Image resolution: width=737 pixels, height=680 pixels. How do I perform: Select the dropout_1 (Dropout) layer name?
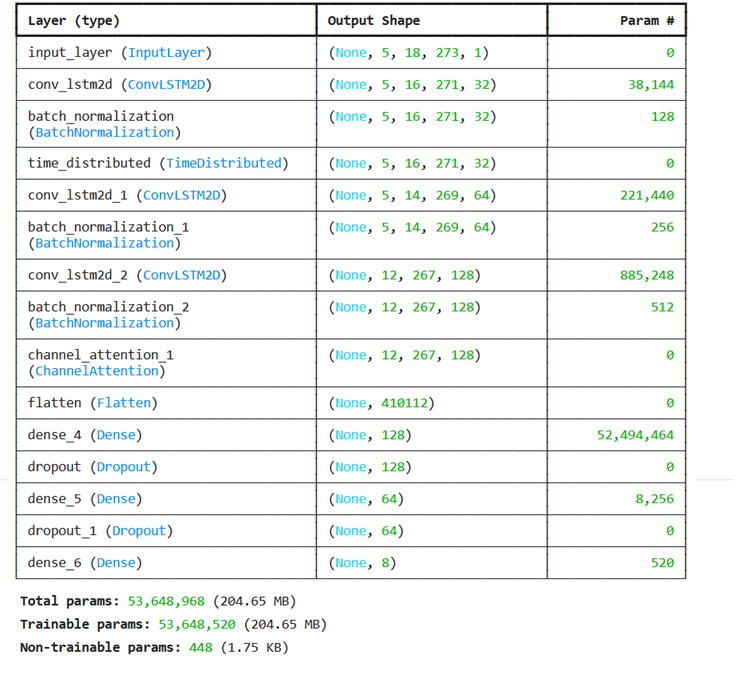coord(100,531)
